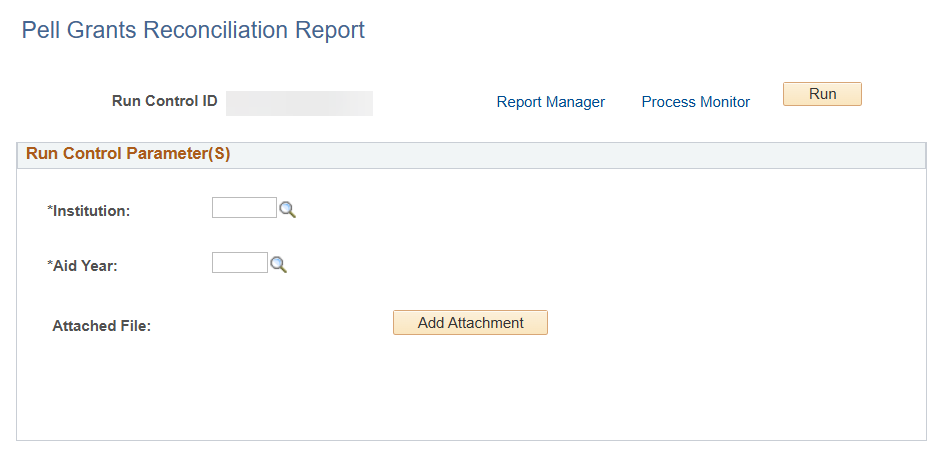Look up Aid Year values with magnifying glass
This screenshot has height=459, width=943.
click(x=278, y=264)
